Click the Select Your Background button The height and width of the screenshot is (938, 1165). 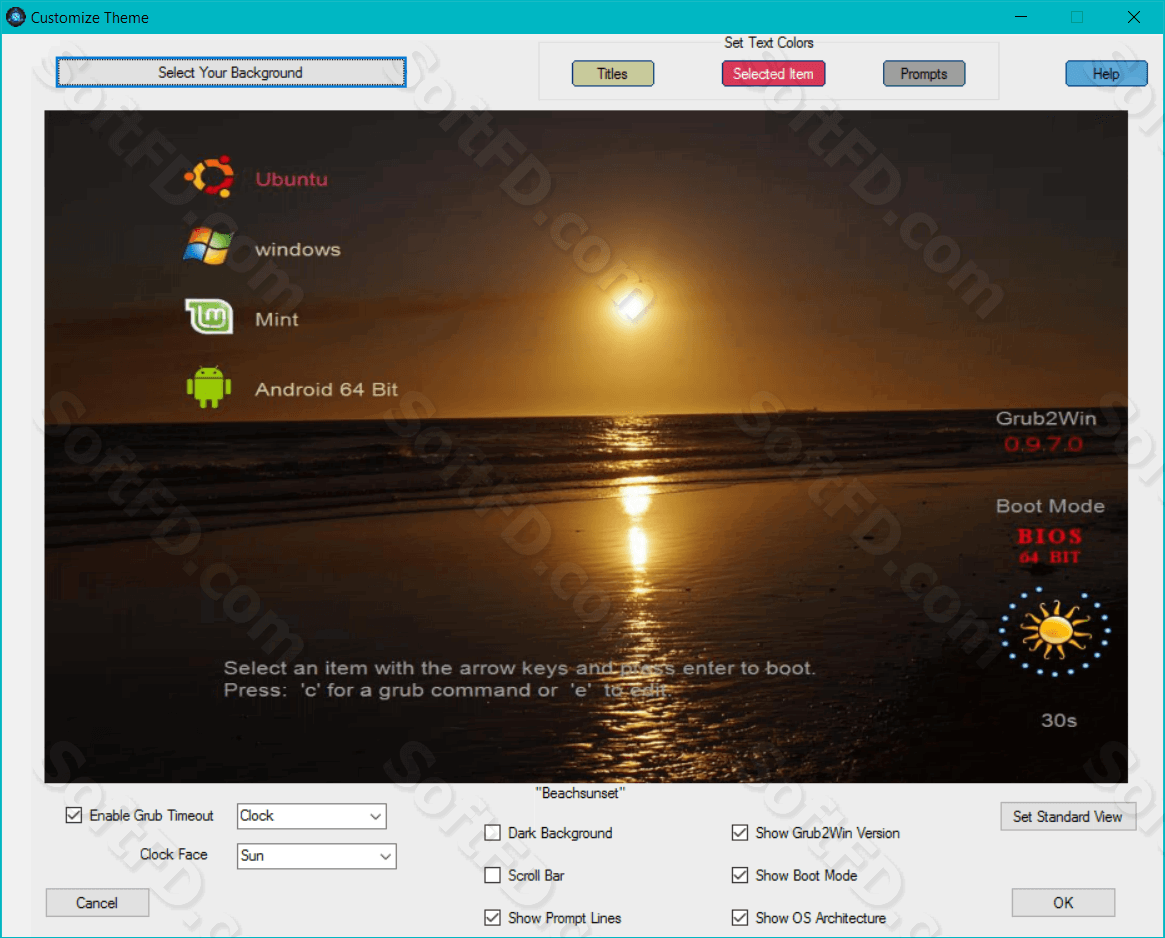[231, 73]
